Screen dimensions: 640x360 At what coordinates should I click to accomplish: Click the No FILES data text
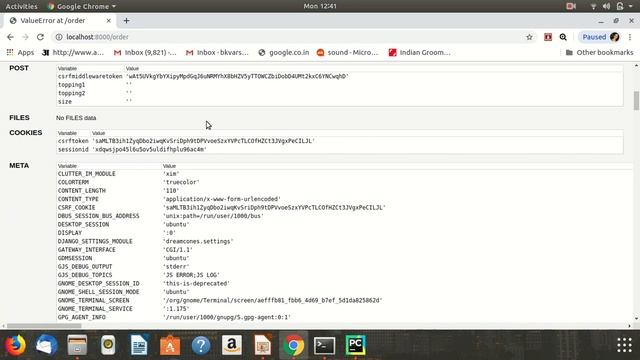point(76,118)
